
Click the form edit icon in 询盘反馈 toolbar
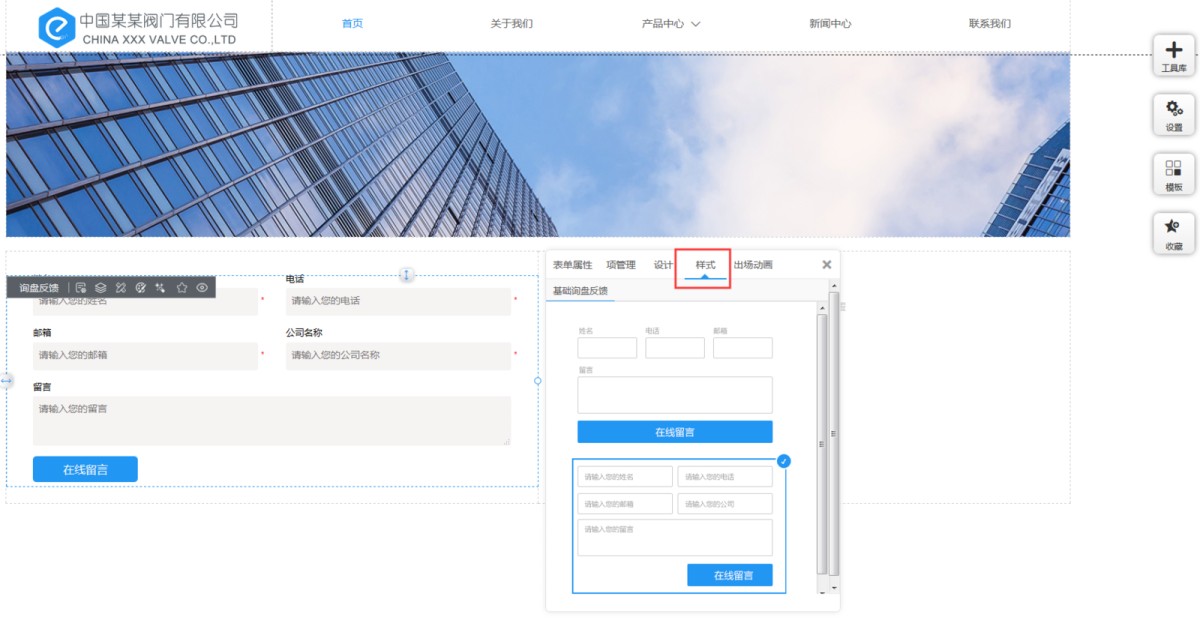(81, 288)
